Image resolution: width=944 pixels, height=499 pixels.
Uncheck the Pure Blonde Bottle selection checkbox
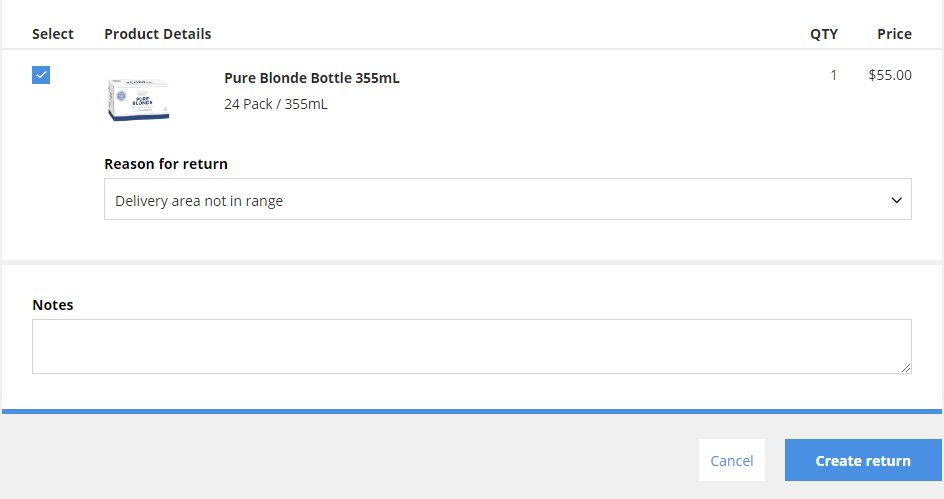(x=41, y=75)
